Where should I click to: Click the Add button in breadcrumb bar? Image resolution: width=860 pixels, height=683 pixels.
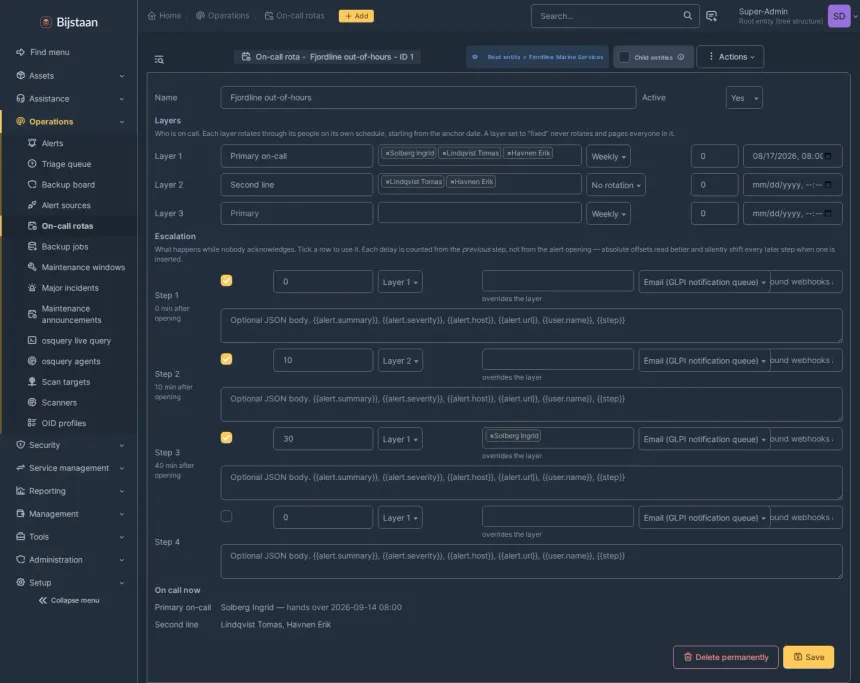(x=357, y=16)
